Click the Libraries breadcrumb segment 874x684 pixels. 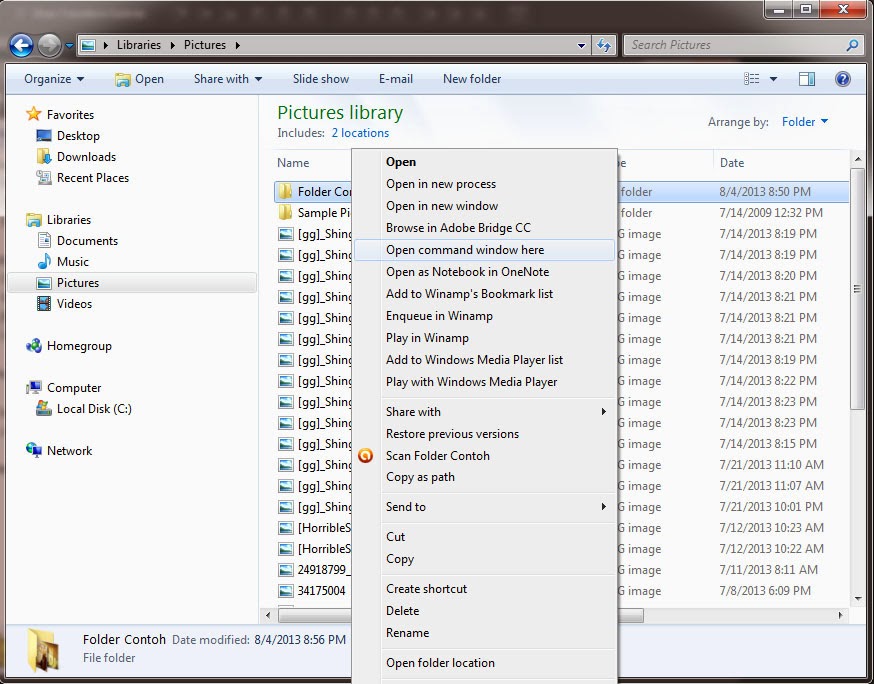tap(139, 45)
